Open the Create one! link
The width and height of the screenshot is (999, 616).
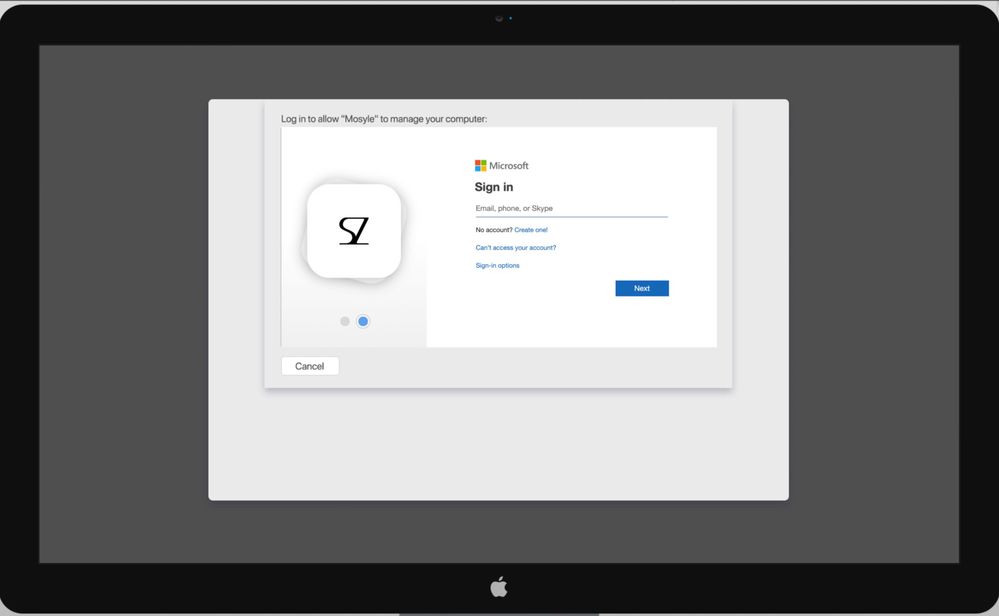(531, 230)
